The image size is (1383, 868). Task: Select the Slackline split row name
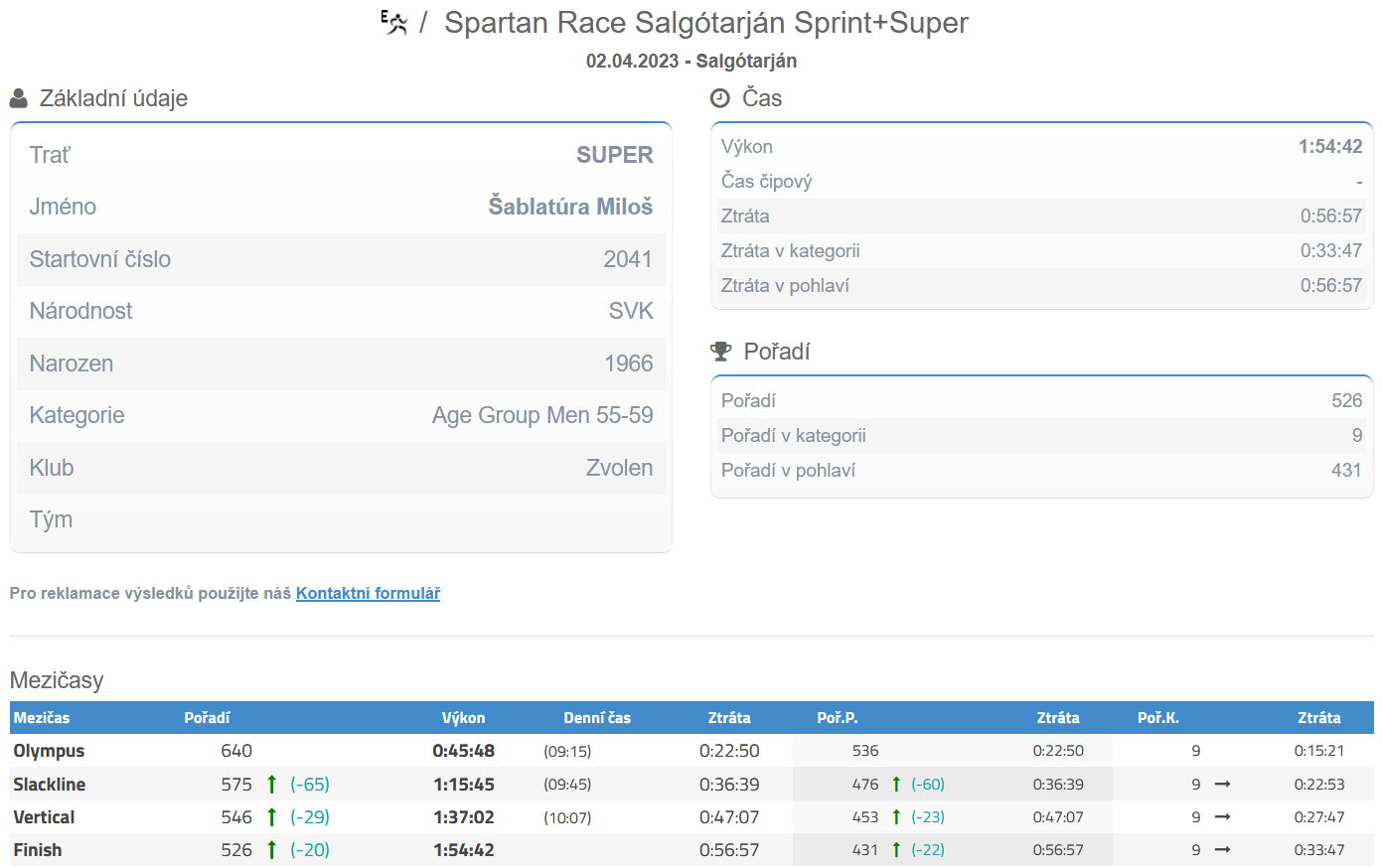pos(49,784)
